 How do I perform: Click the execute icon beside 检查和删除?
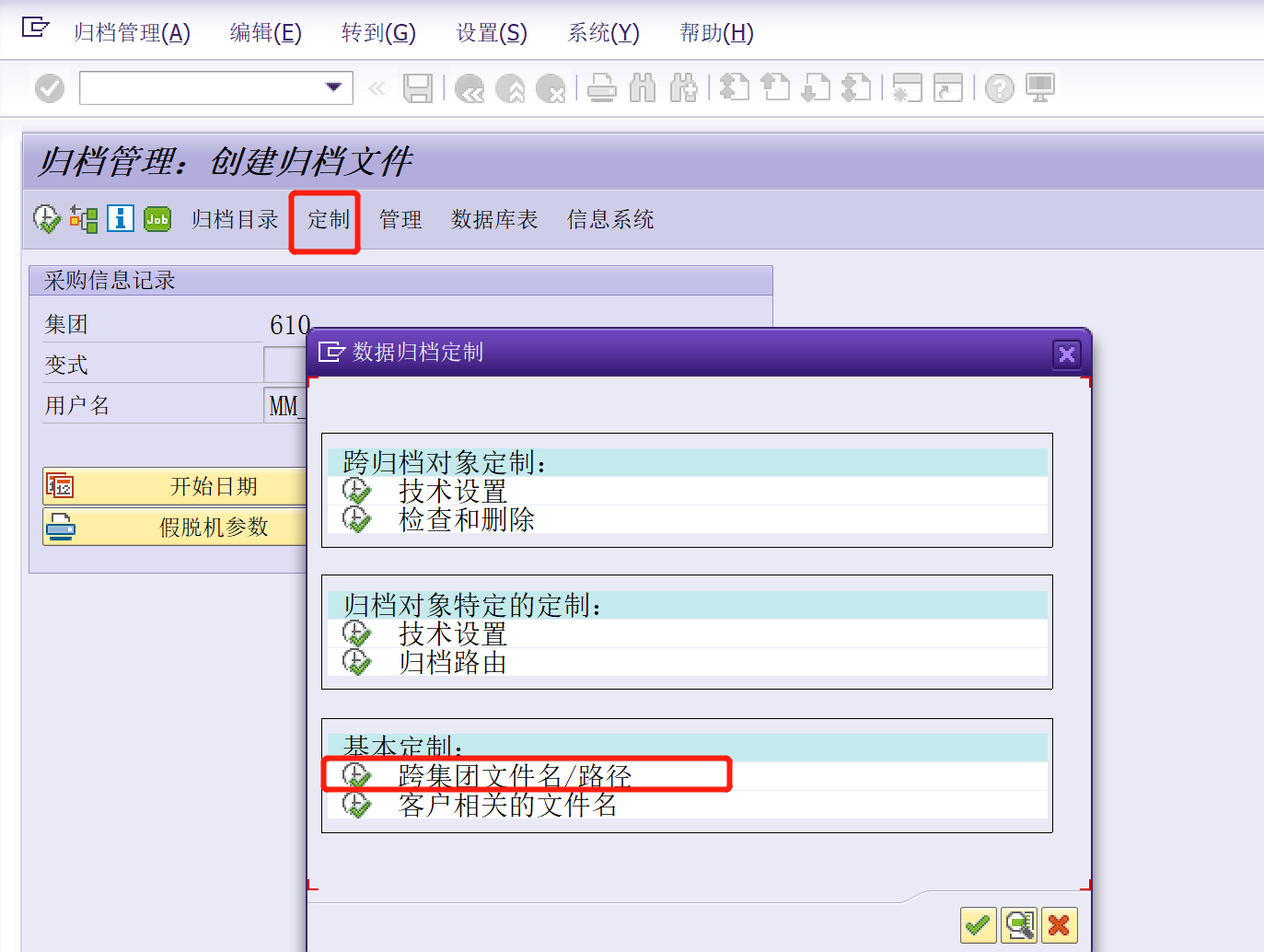(x=356, y=519)
